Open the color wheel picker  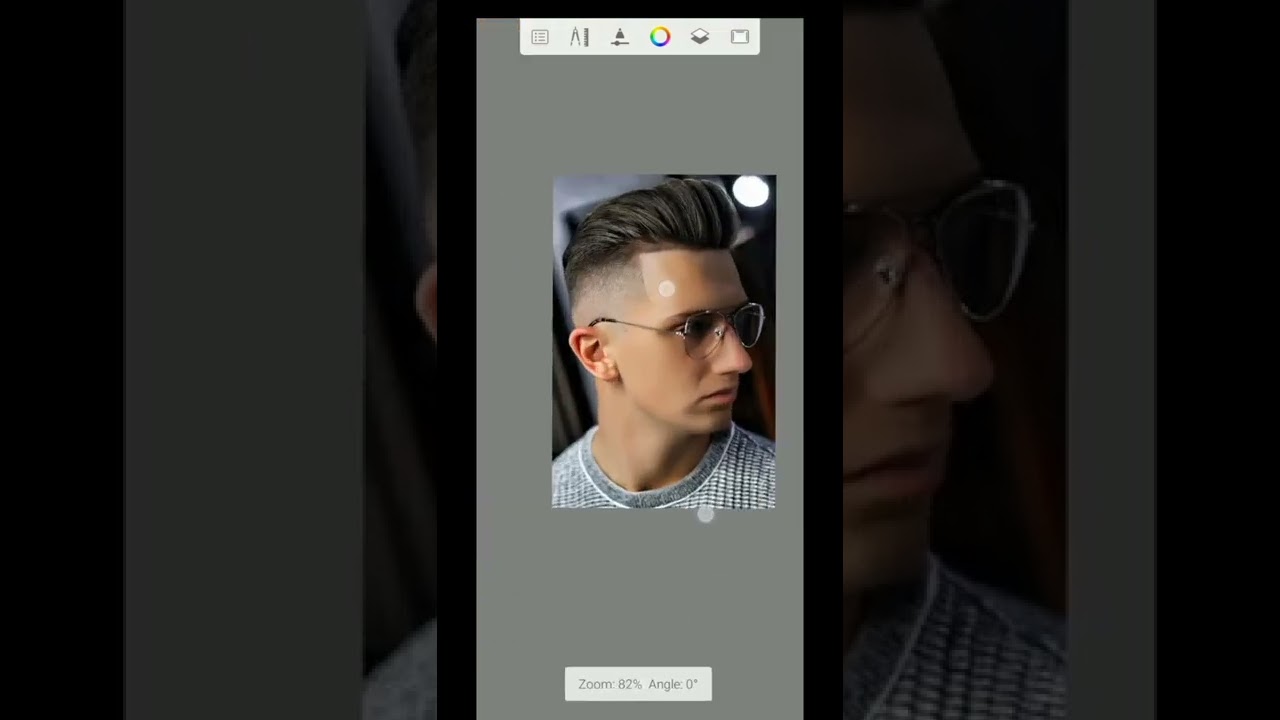click(660, 37)
